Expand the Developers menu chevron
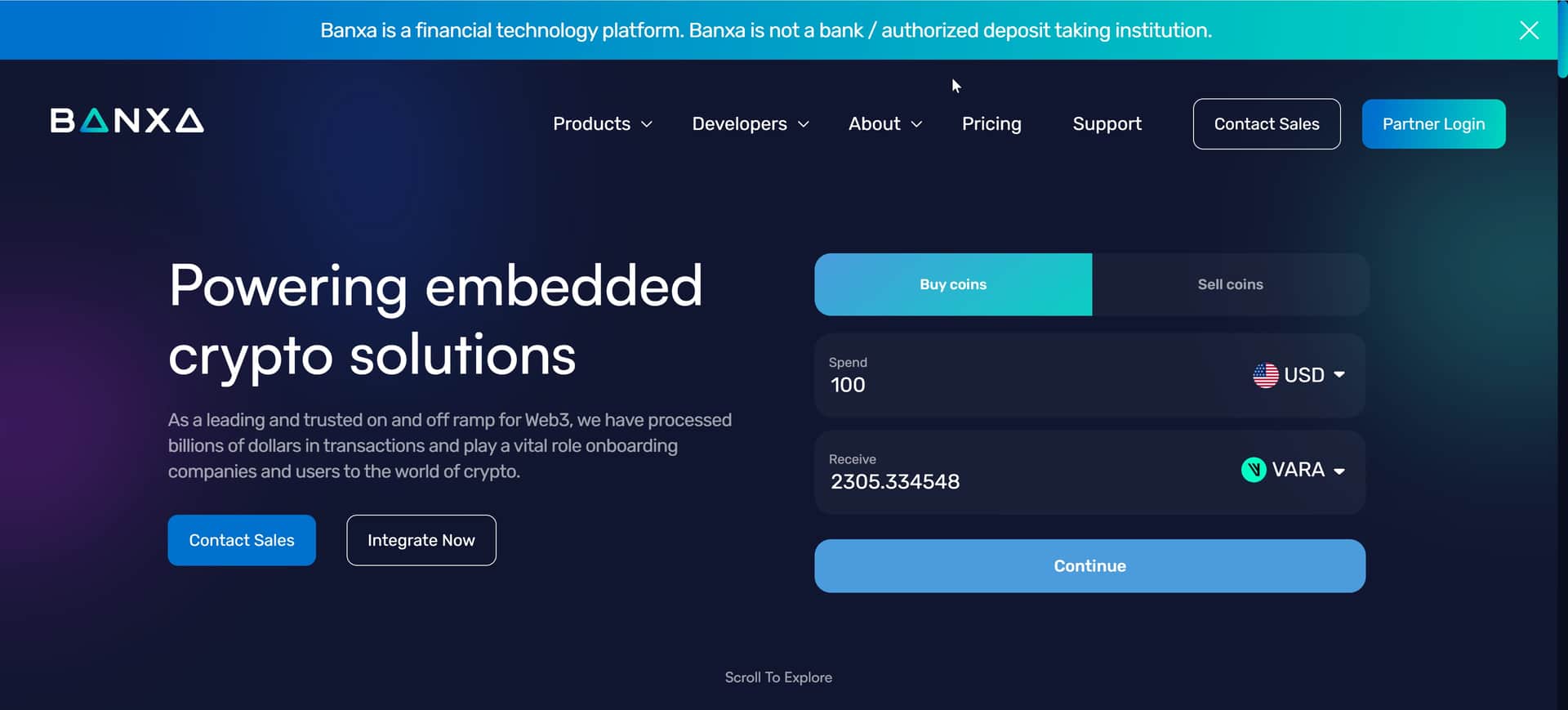Image resolution: width=1568 pixels, height=710 pixels. pyautogui.click(x=804, y=124)
